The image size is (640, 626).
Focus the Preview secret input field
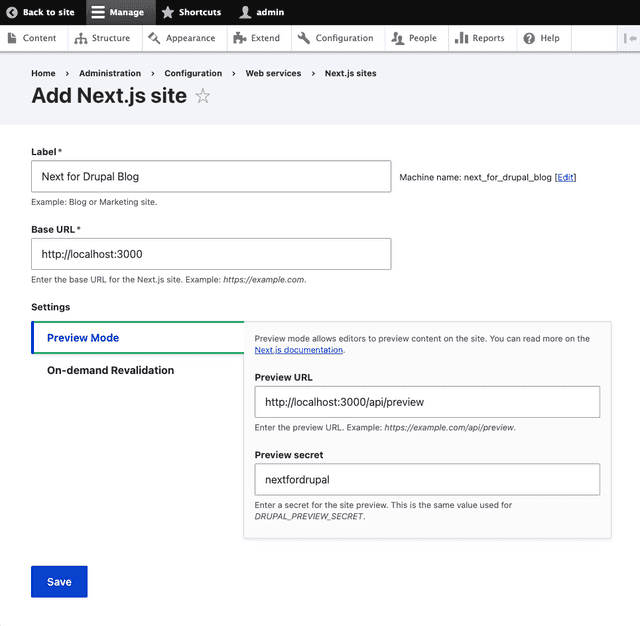427,479
